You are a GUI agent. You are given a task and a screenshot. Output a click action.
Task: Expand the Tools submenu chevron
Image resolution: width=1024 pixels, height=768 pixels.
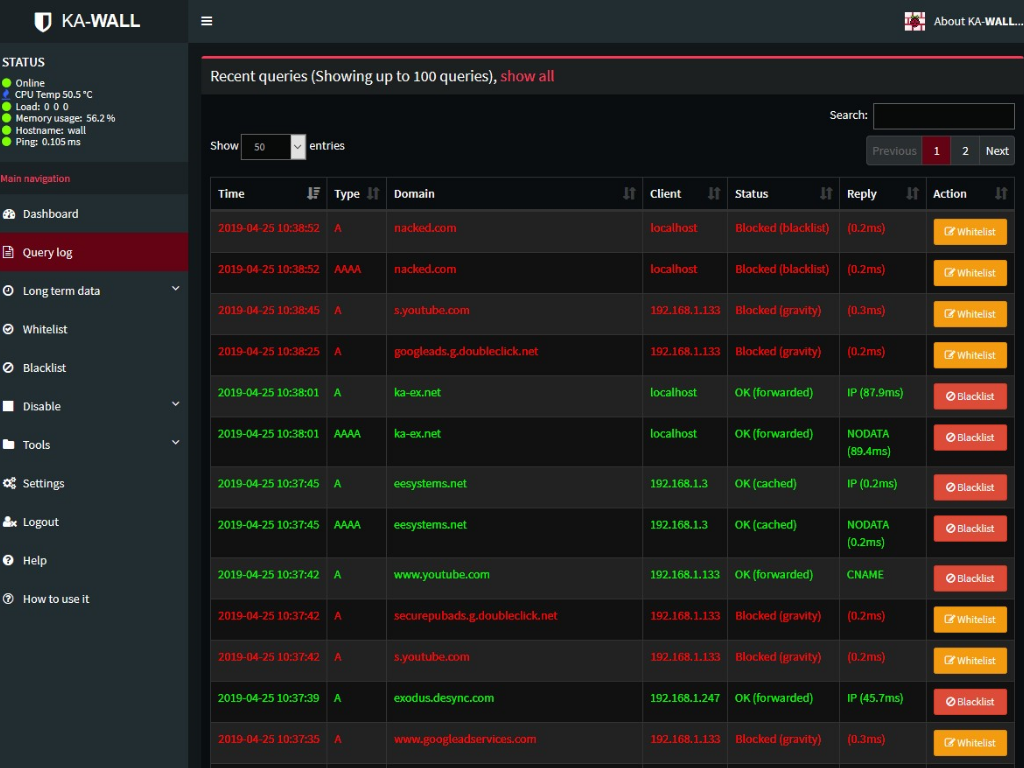[x=175, y=443]
